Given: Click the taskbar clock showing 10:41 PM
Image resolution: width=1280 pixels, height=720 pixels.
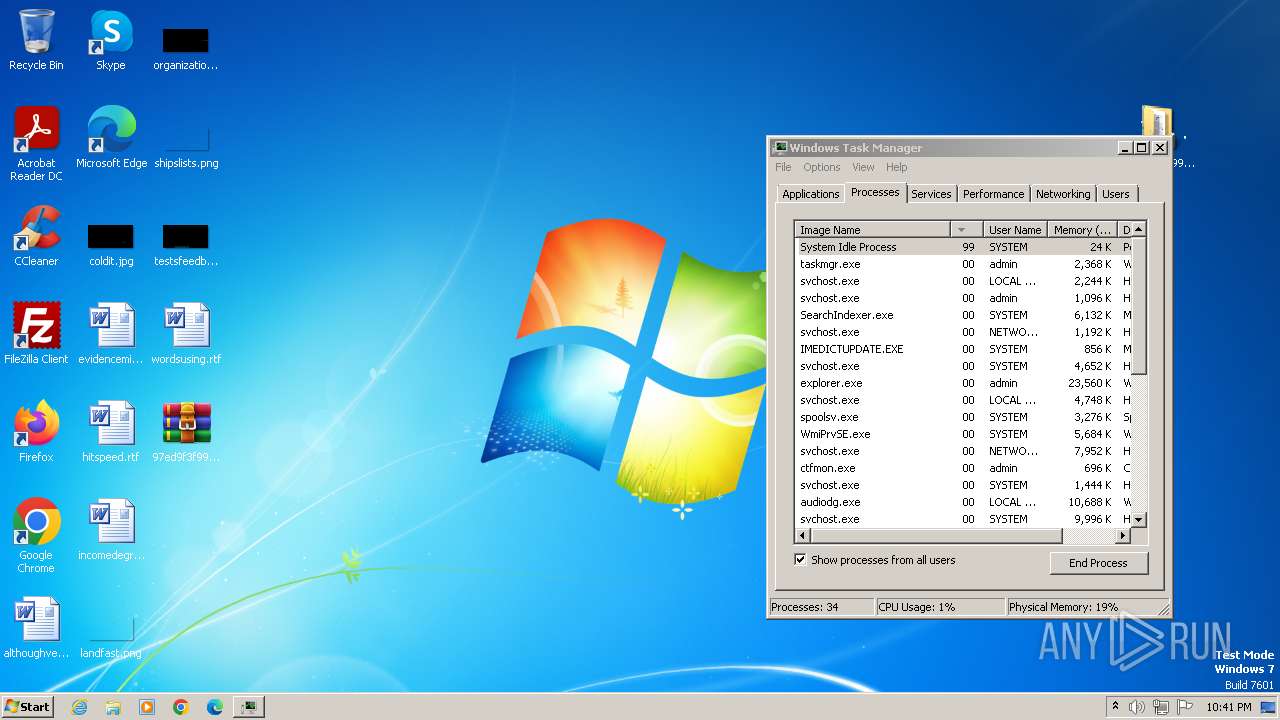Looking at the screenshot, I should 1228,707.
